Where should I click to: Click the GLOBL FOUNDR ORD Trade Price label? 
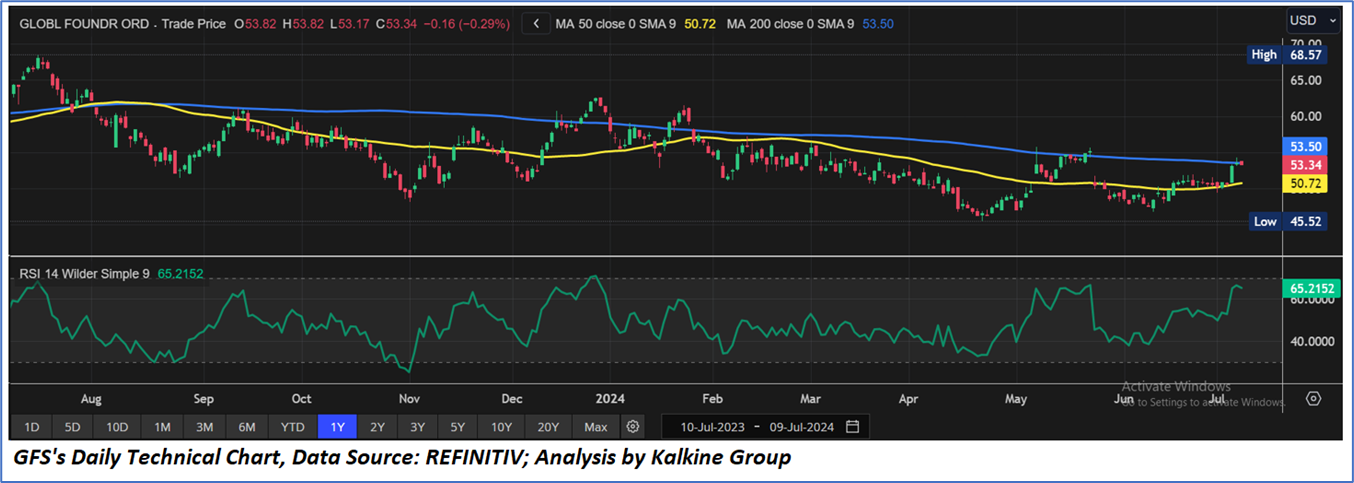pos(123,22)
